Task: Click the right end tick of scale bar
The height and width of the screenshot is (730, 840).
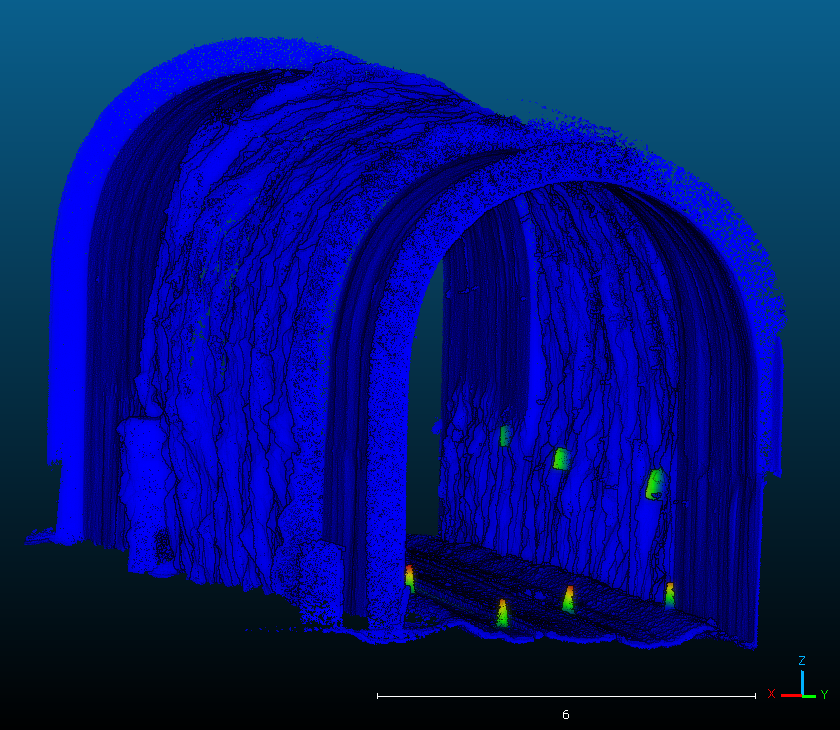Action: coord(755,695)
